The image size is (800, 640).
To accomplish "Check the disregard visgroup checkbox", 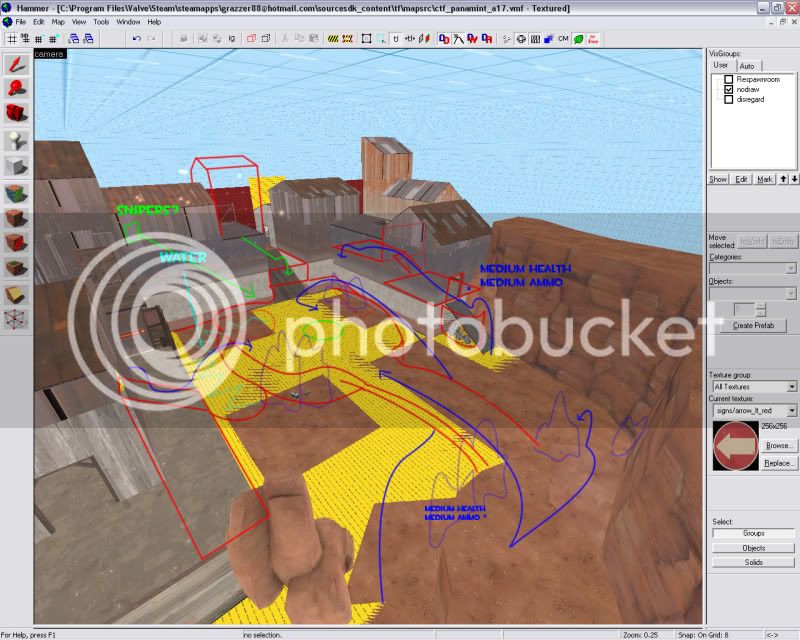I will 729,99.
